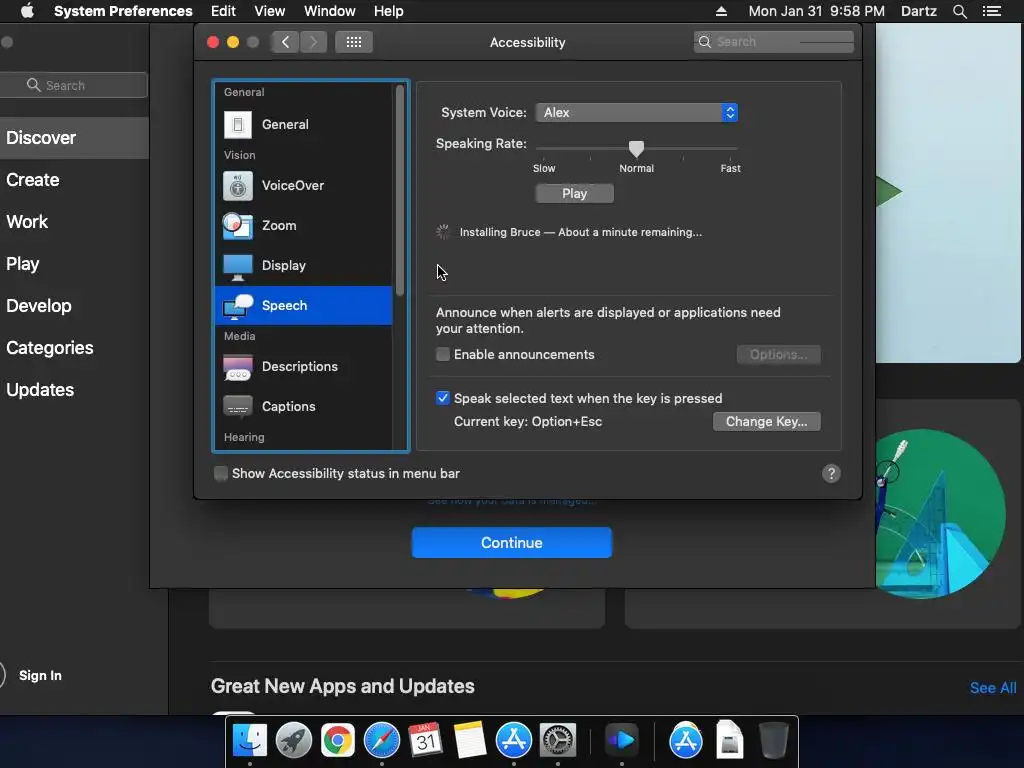Open blue play-arrow app in Dock
Image resolution: width=1024 pixels, height=768 pixels.
(621, 740)
